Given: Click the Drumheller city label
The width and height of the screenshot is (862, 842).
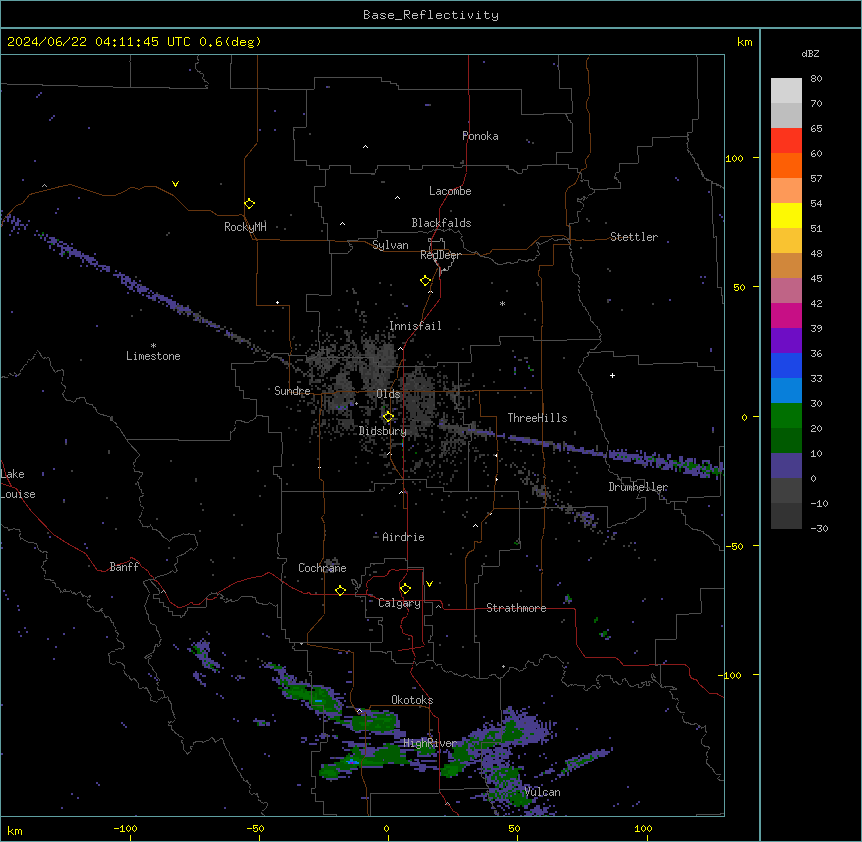Looking at the screenshot, I should coord(638,487).
